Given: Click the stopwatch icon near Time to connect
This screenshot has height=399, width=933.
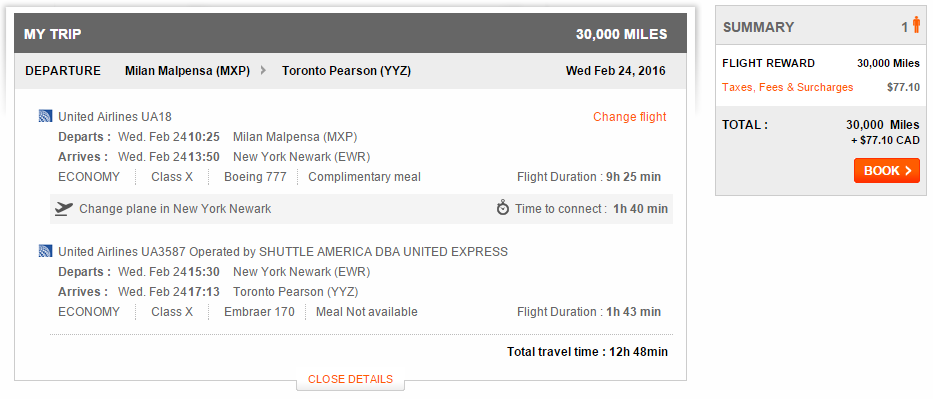Looking at the screenshot, I should point(503,208).
